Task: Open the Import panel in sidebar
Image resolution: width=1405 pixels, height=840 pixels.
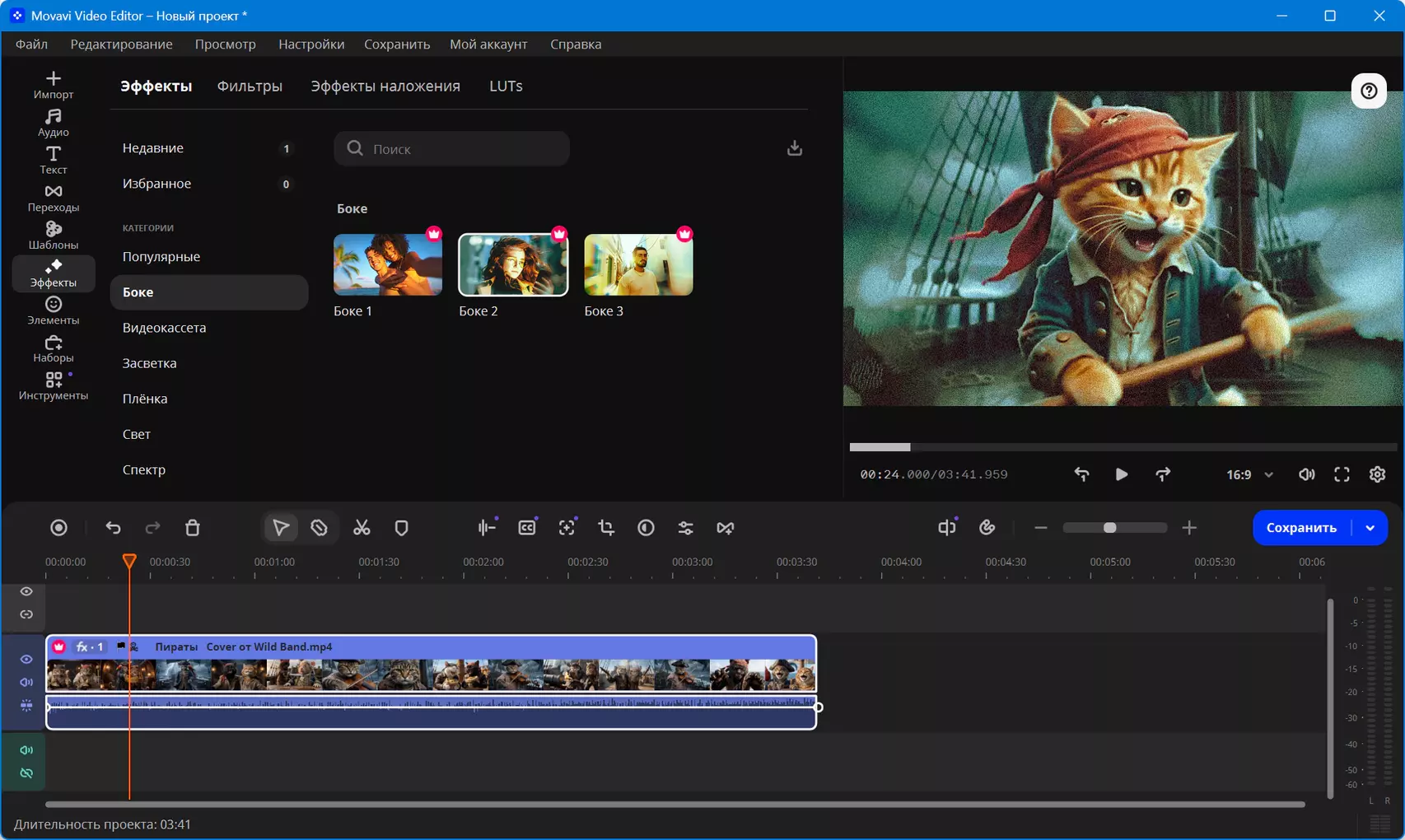Action: coord(54,85)
